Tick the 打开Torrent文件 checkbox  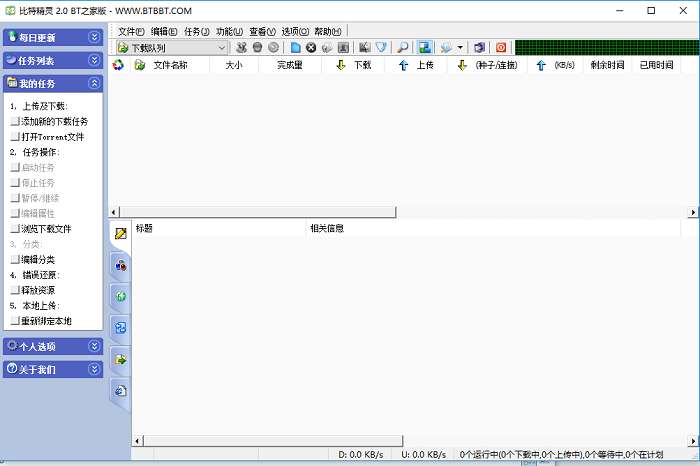[x=15, y=137]
